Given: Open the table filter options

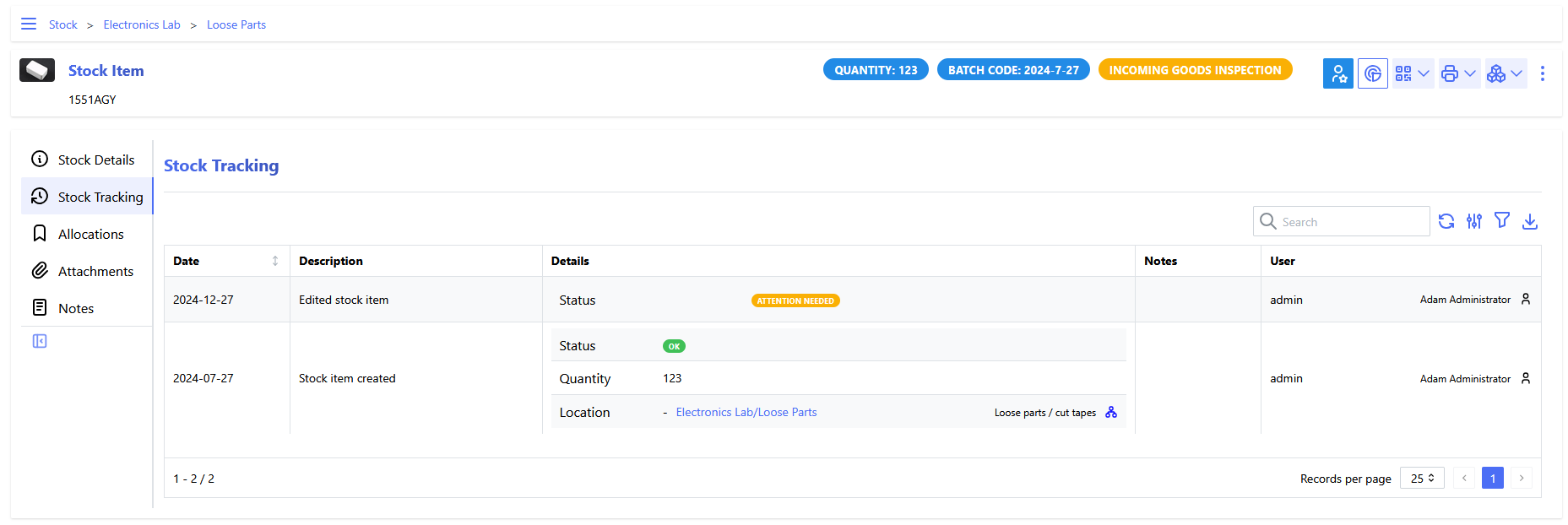Looking at the screenshot, I should pos(1502,221).
